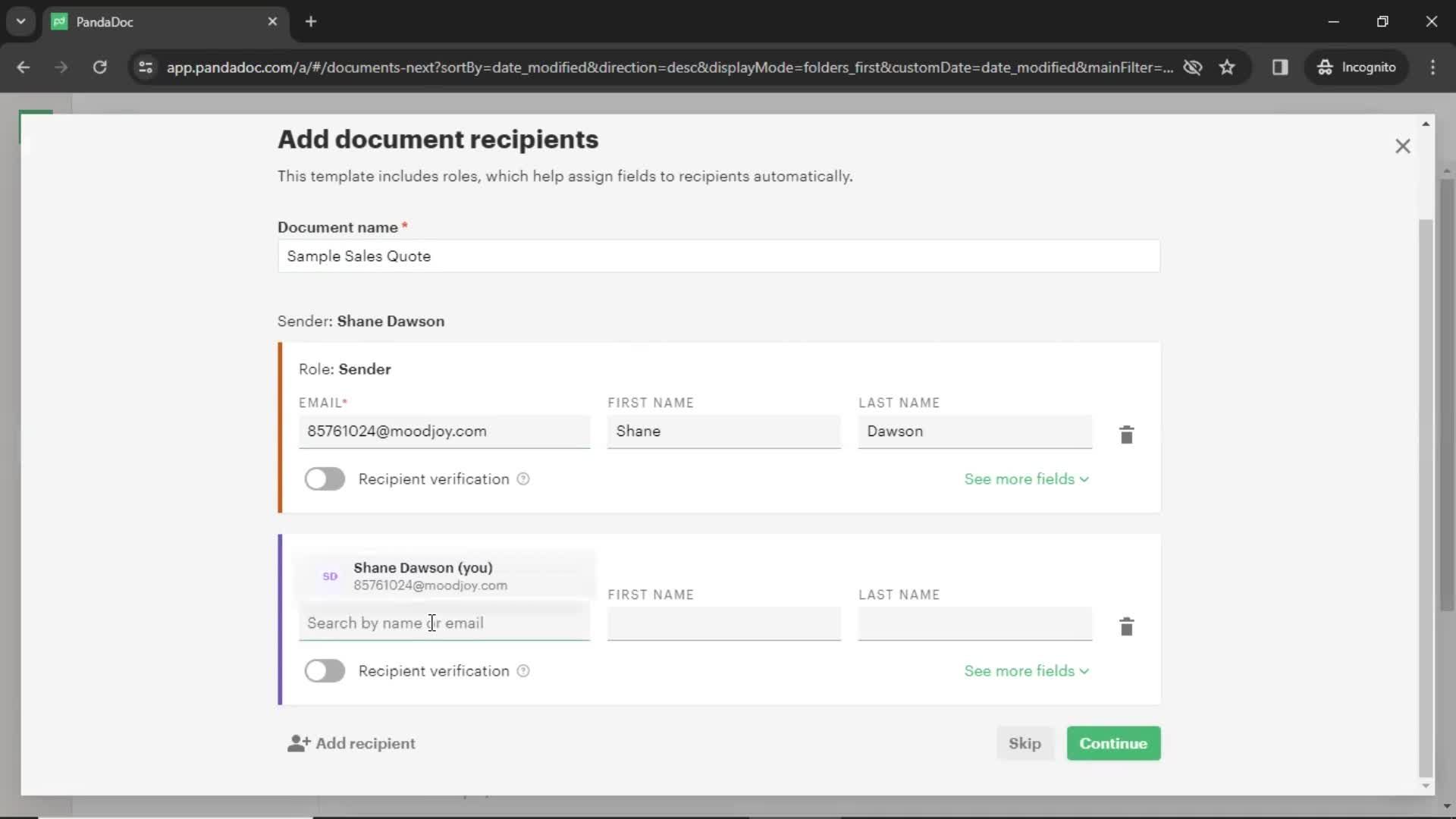Expand See more fields for Sender role

pos(1026,478)
